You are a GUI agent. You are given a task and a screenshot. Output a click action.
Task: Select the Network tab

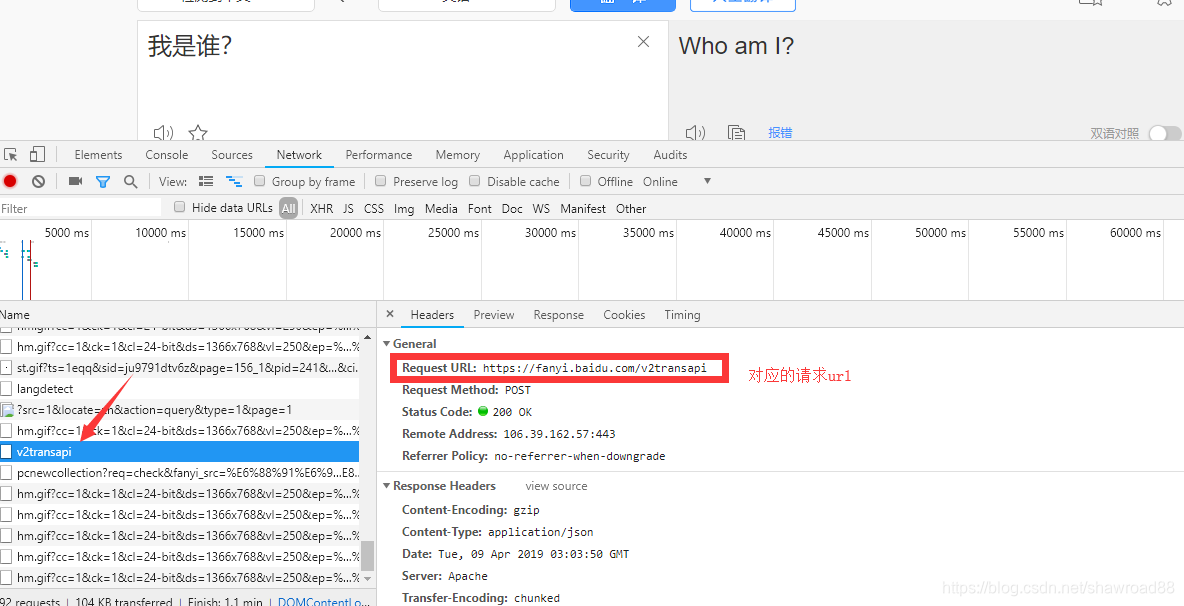pyautogui.click(x=299, y=155)
